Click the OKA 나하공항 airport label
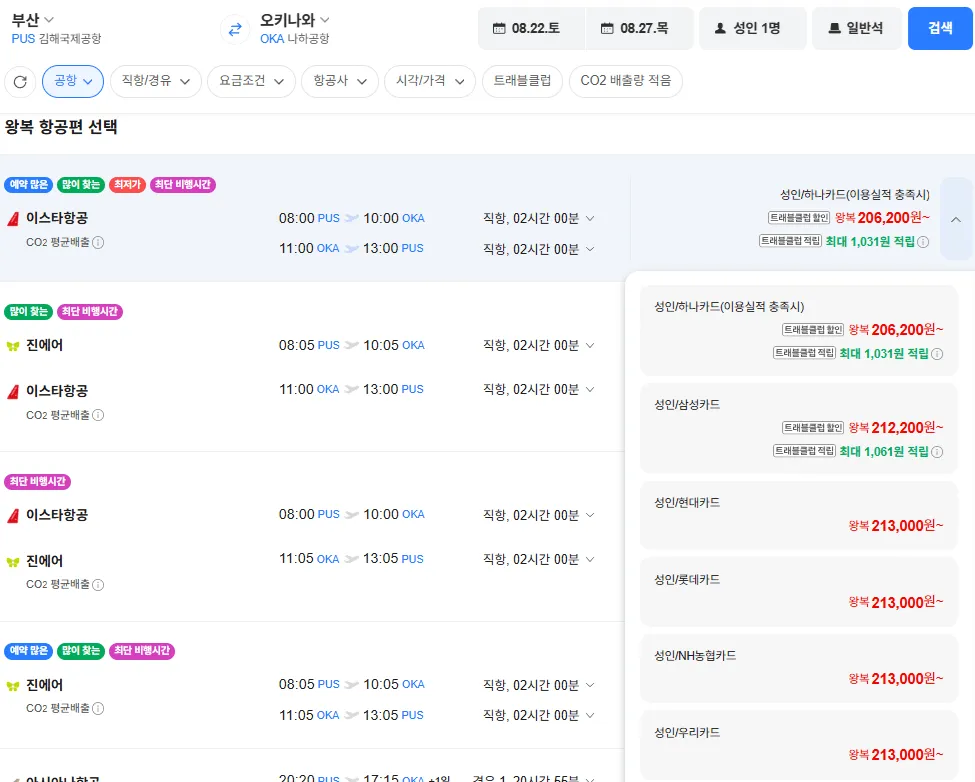 tap(295, 39)
